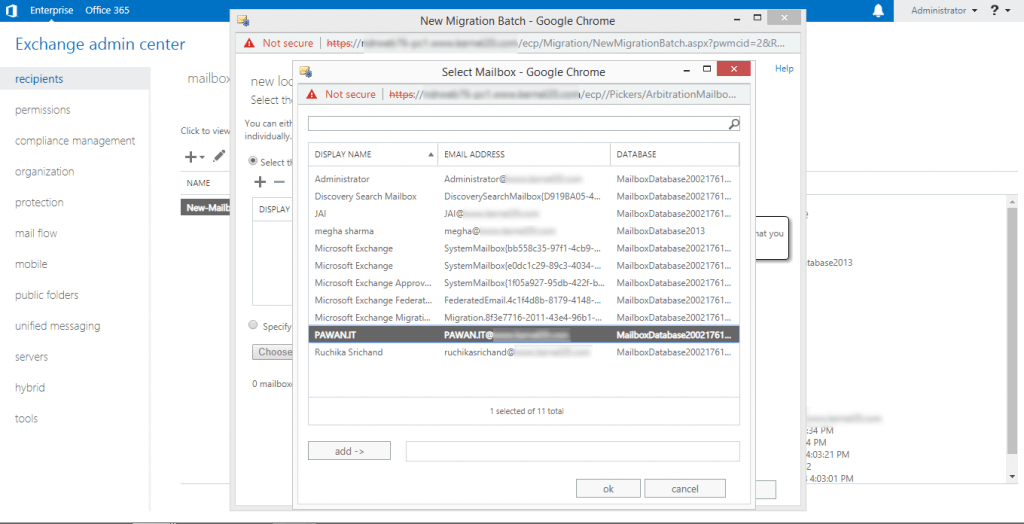Open compliance management section
Screen dimensions: 1024x524
(75, 140)
